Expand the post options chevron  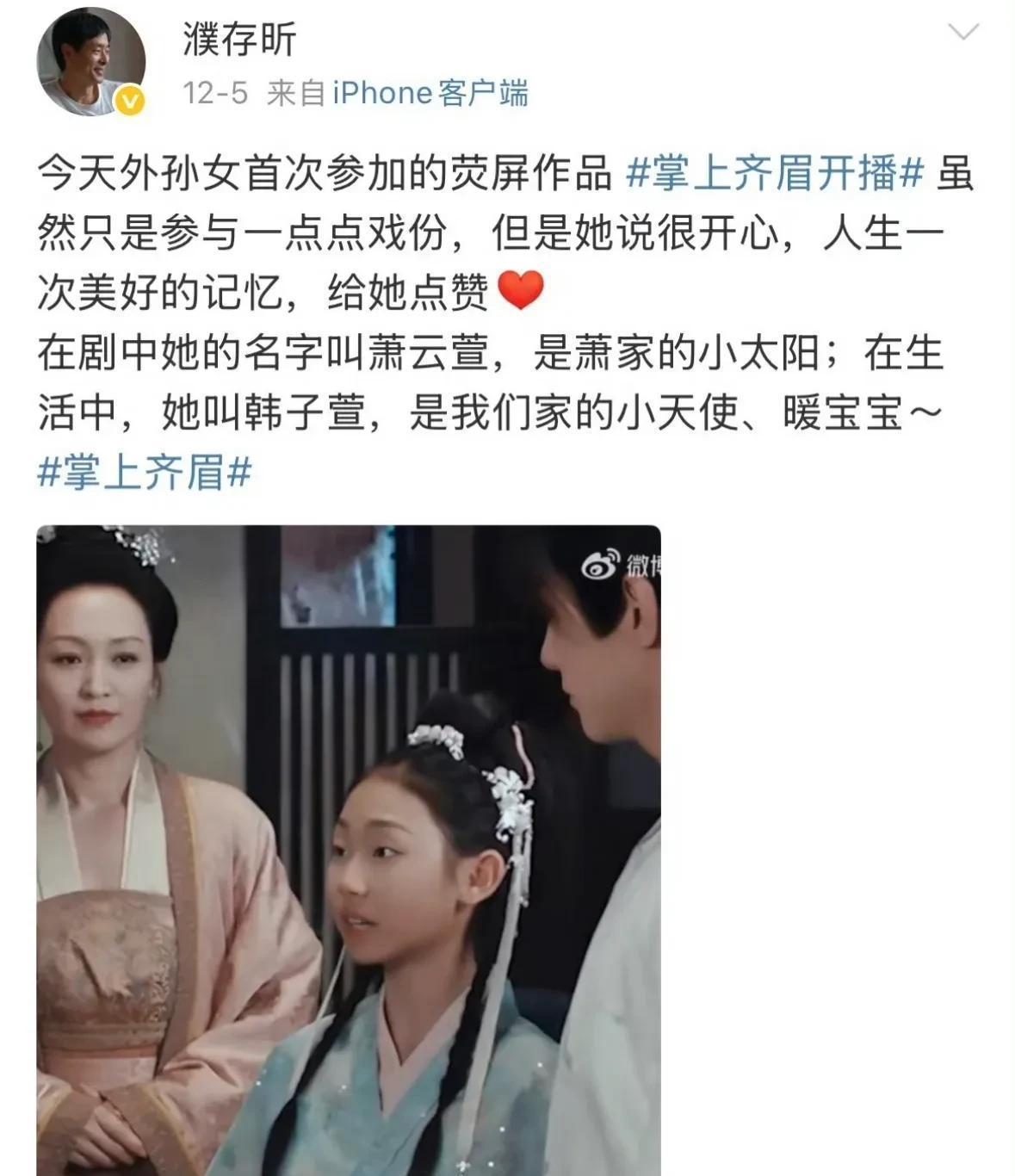click(962, 33)
